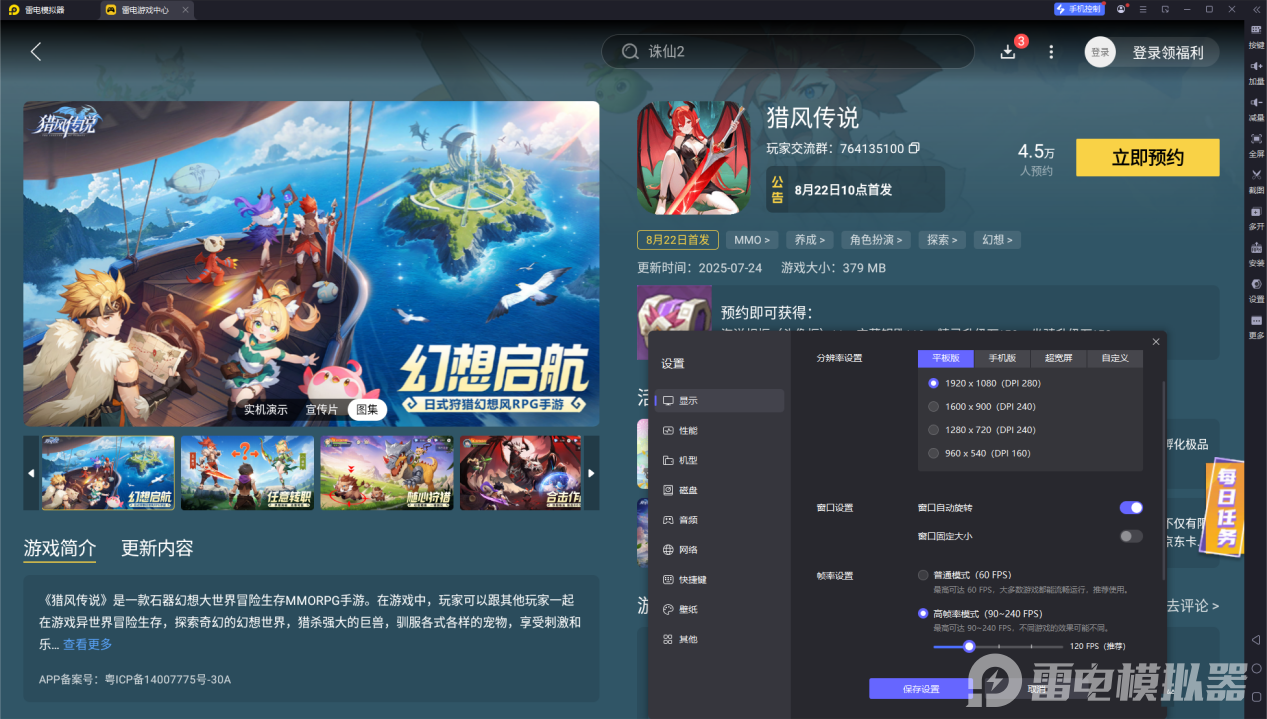Open the title bar hamburger menu

click(x=1143, y=9)
